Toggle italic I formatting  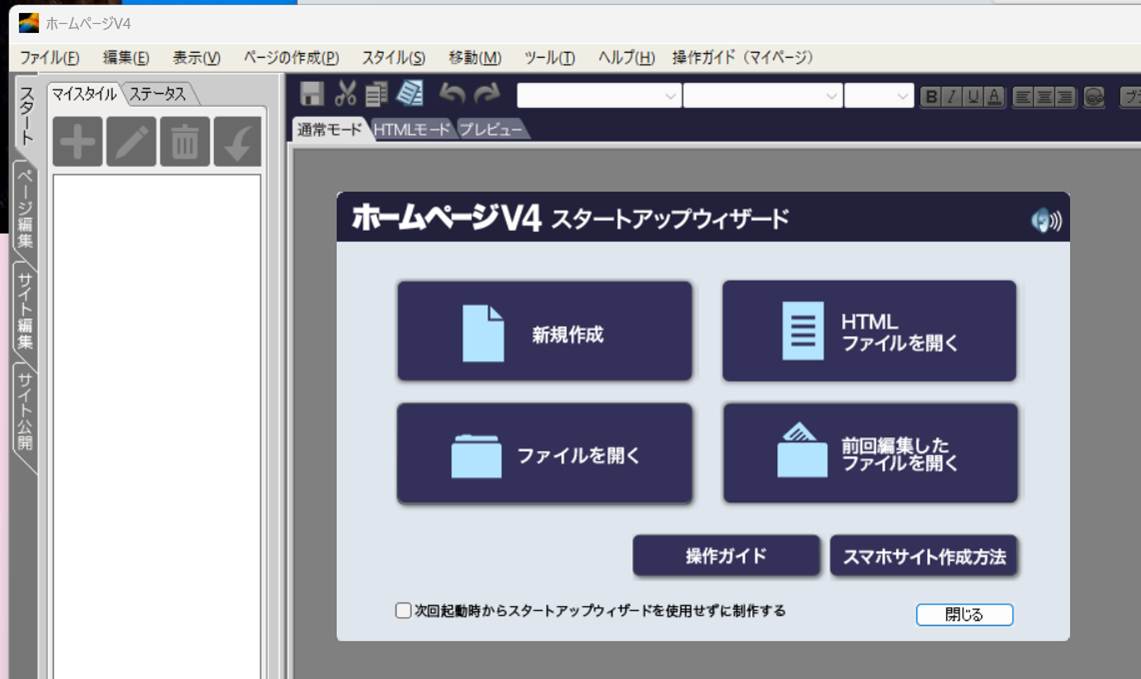[951, 97]
